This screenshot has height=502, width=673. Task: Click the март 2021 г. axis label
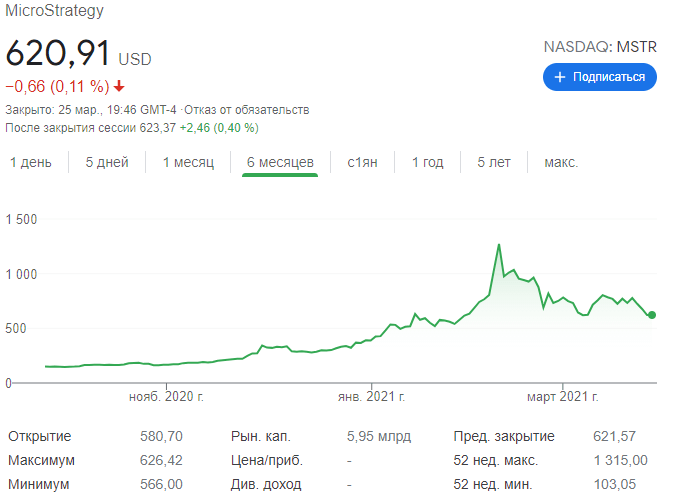563,397
